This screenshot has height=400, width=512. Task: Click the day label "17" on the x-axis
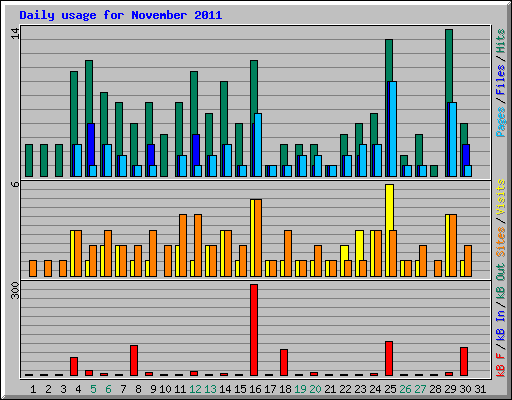[270, 389]
